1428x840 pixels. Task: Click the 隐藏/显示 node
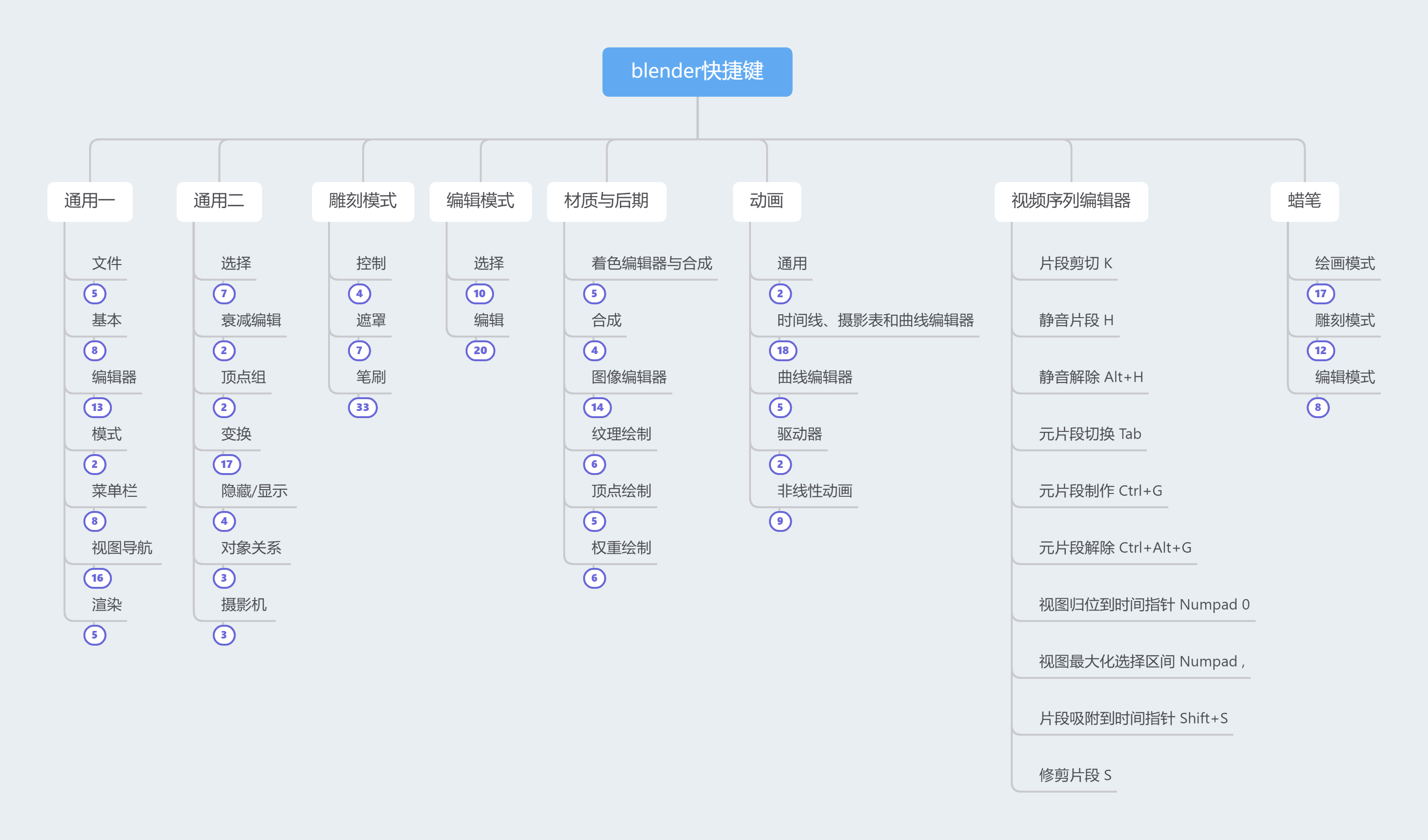point(254,491)
